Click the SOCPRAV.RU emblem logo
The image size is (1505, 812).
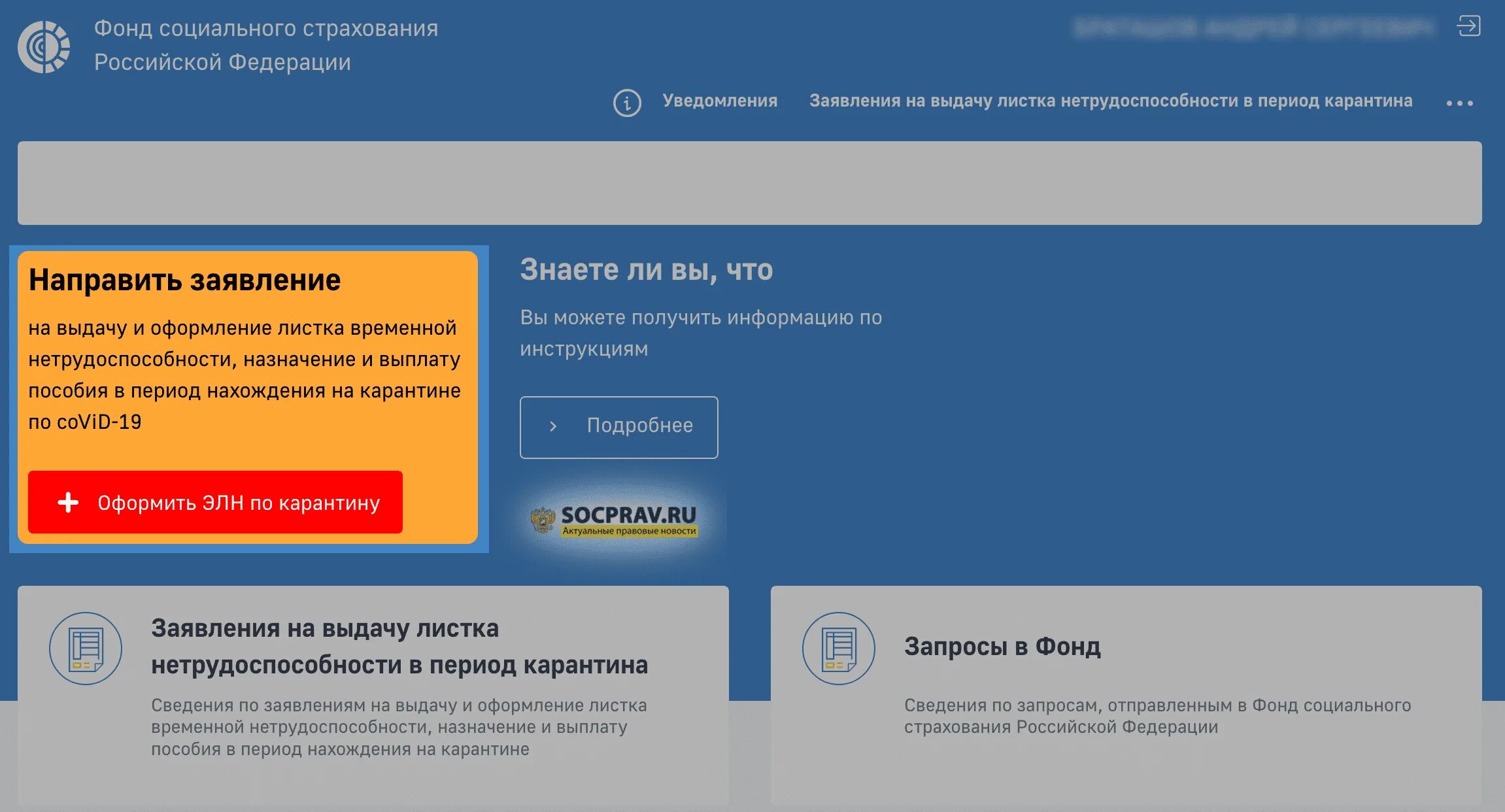point(543,520)
